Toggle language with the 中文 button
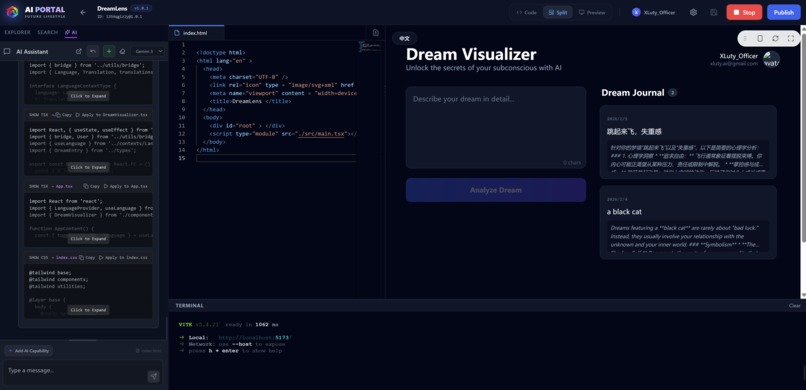 click(405, 39)
